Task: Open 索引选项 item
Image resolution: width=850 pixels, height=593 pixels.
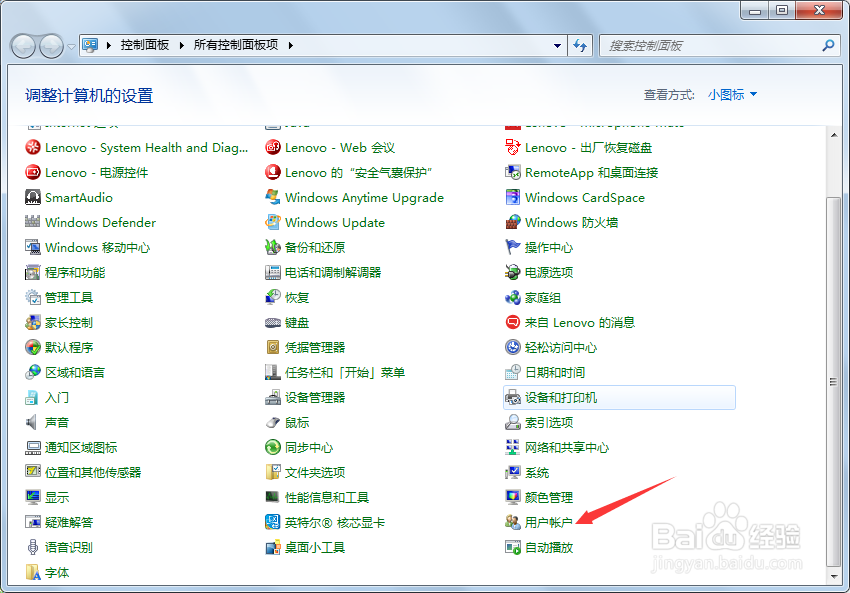Action: tap(539, 422)
